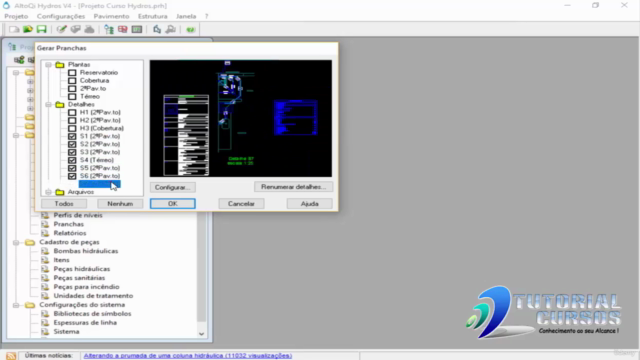Click the green Save disk icon
This screenshot has height=360, width=640.
coord(42,29)
